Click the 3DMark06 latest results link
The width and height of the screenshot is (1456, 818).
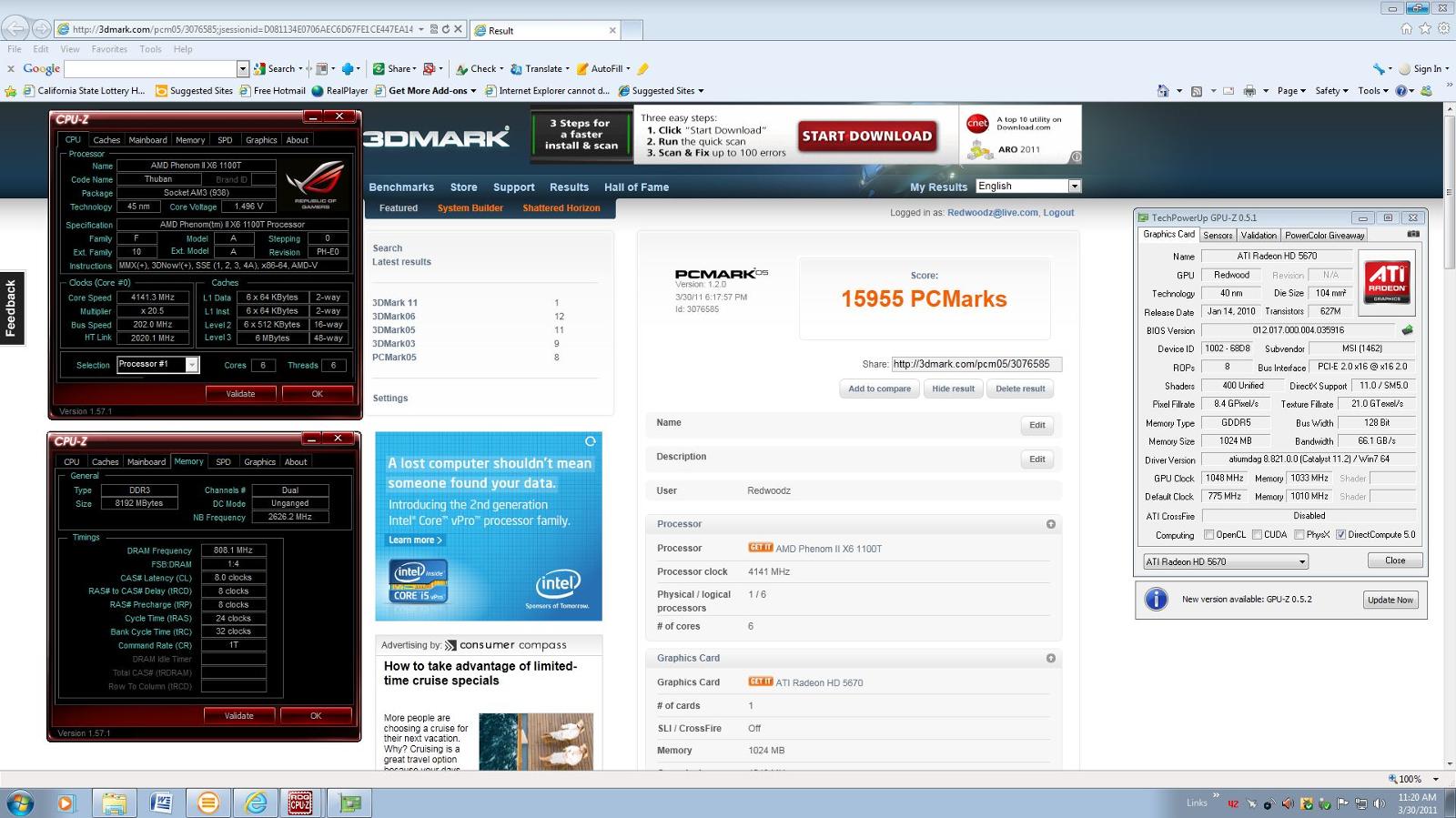point(393,317)
